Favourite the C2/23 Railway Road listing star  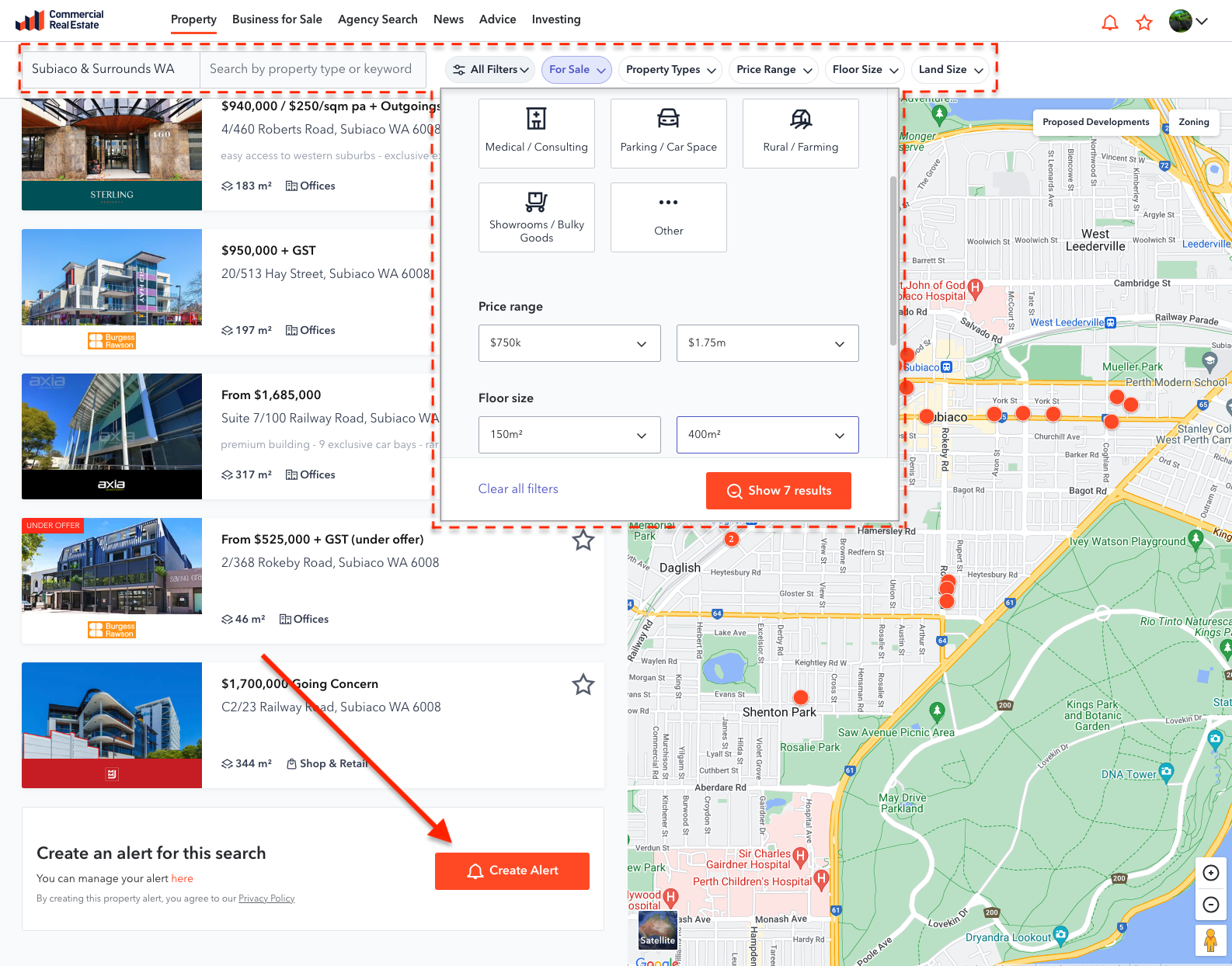(x=583, y=684)
